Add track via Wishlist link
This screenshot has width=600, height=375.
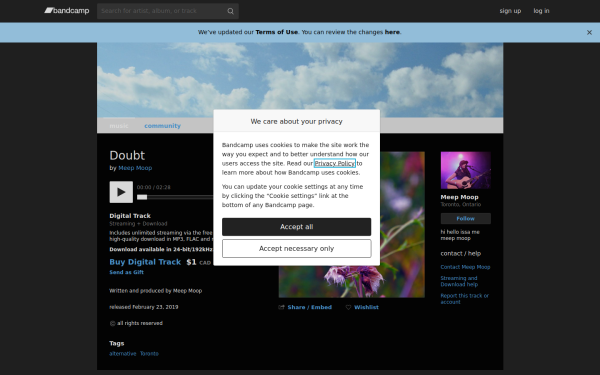point(366,307)
